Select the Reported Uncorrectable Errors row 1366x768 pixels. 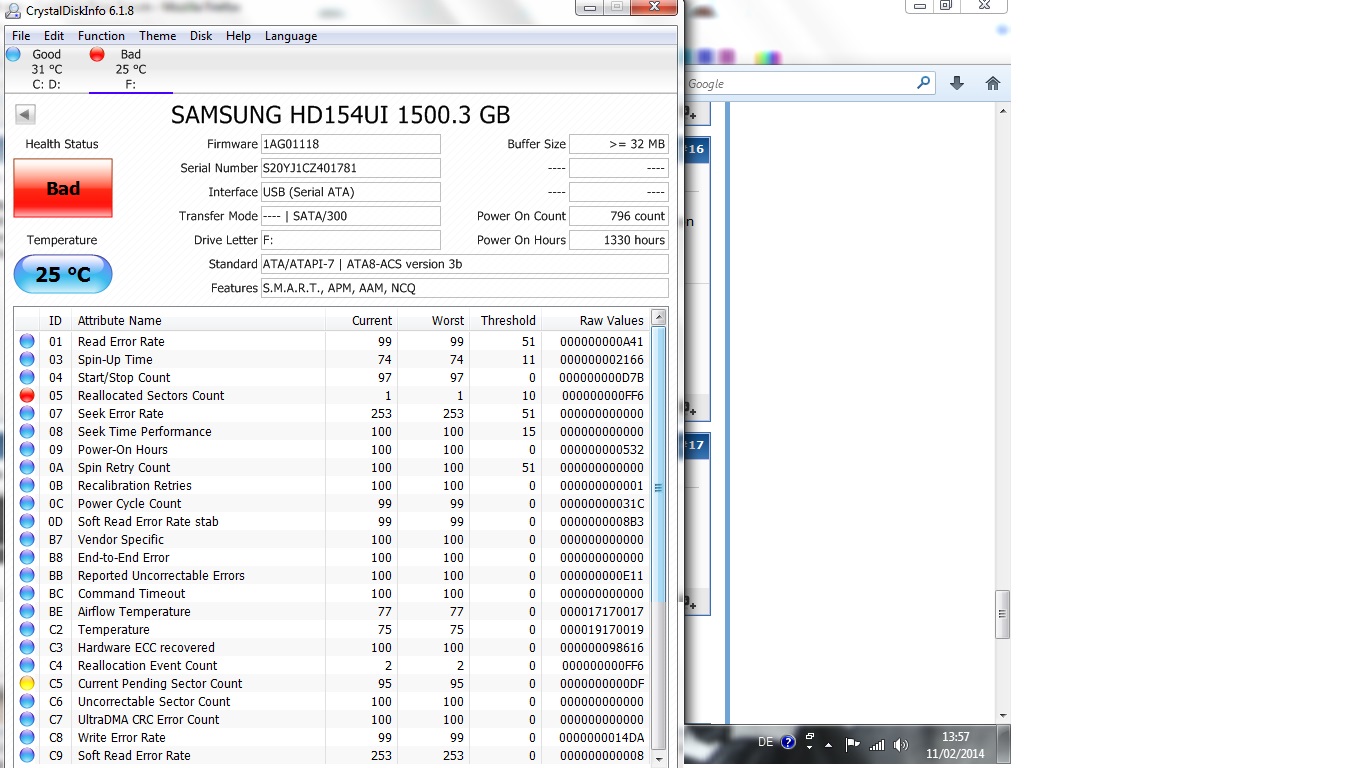(x=332, y=576)
